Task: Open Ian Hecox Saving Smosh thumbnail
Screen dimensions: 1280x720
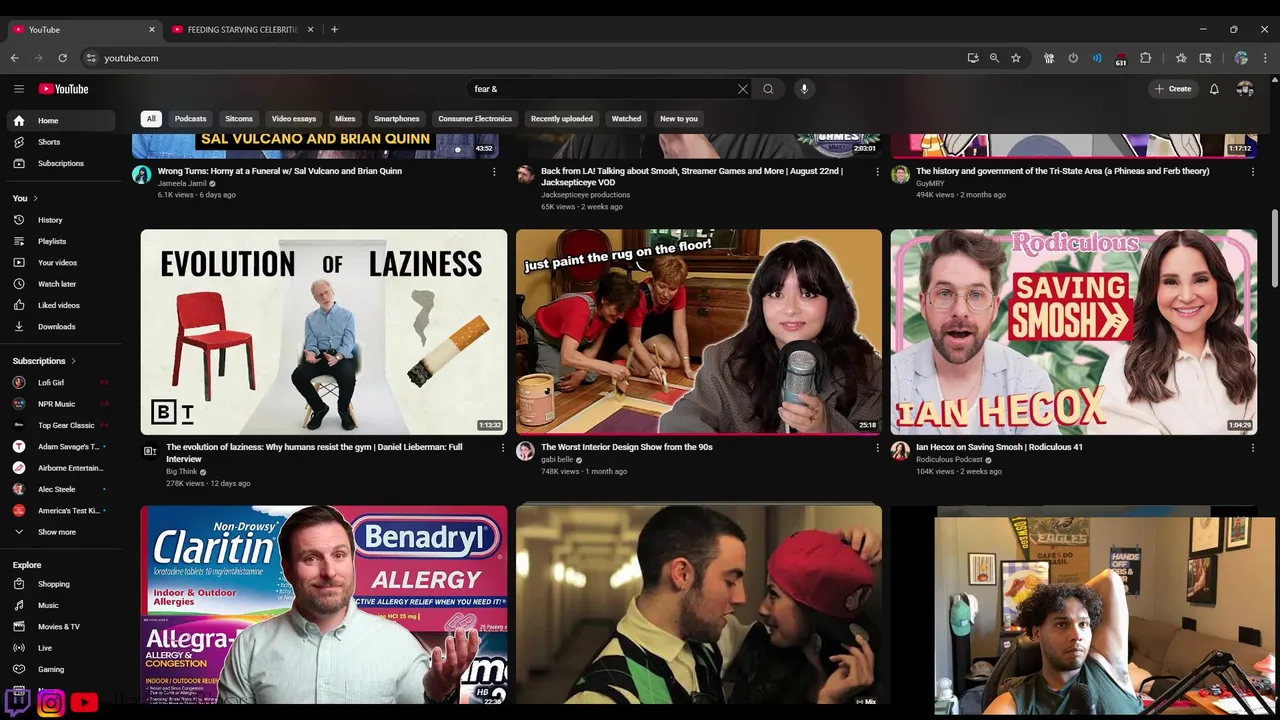Action: (1074, 332)
